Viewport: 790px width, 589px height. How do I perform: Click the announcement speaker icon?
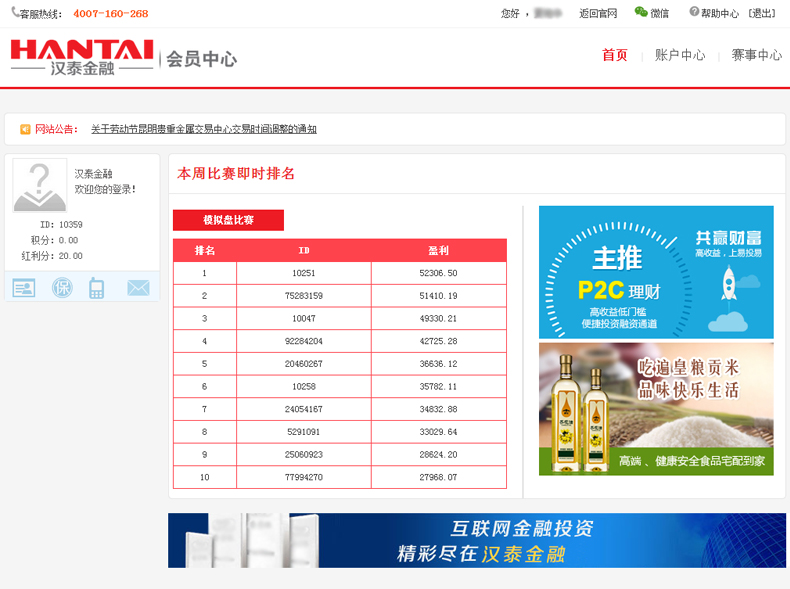click(x=25, y=129)
